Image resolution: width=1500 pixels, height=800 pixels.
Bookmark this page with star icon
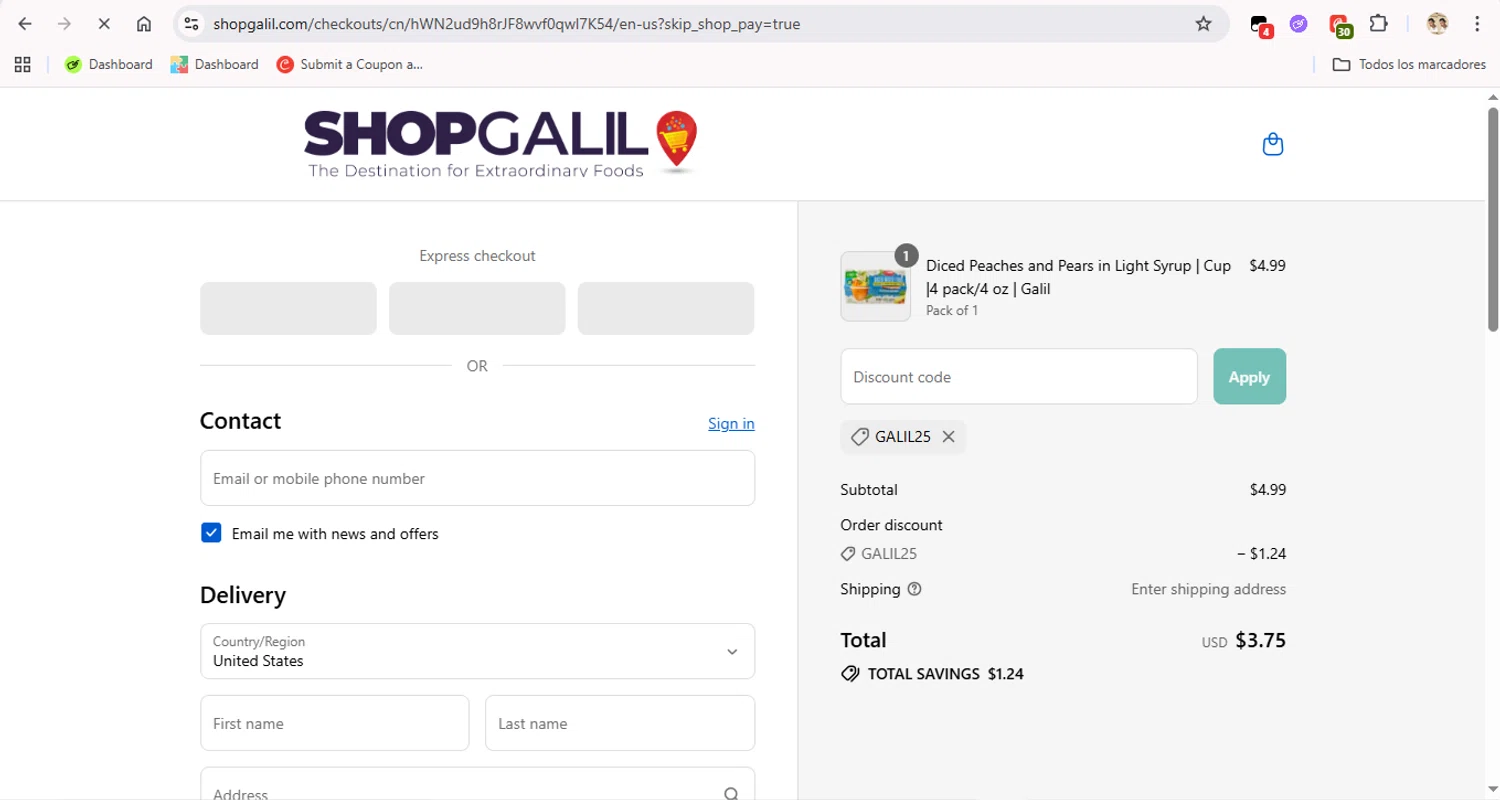[1203, 24]
